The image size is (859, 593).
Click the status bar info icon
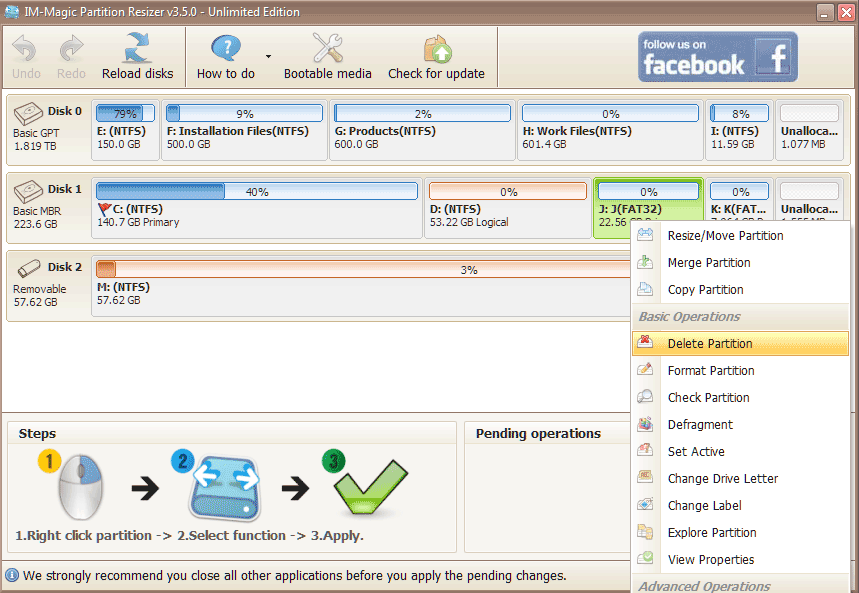12,575
